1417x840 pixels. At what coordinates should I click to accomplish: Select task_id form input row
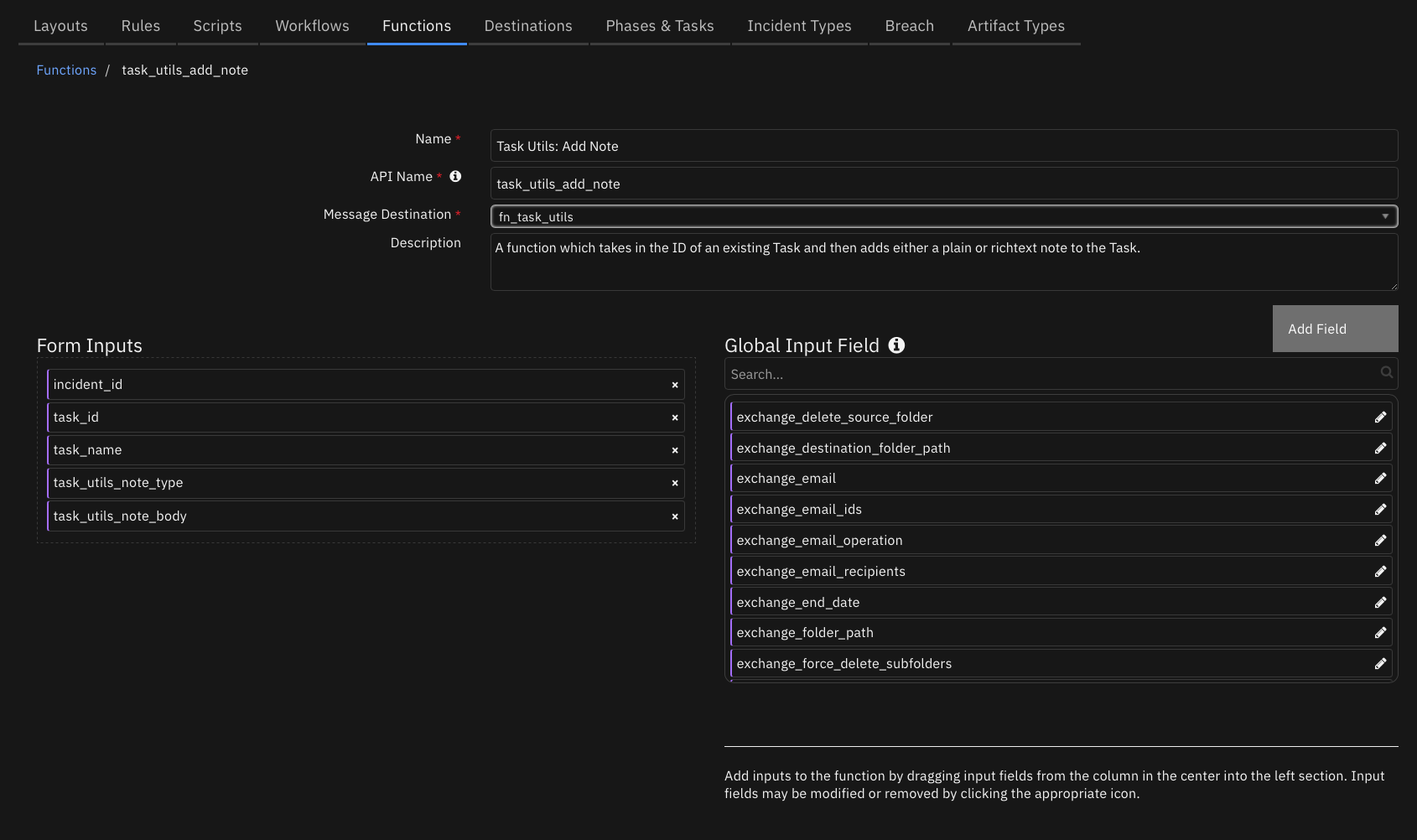coord(366,417)
